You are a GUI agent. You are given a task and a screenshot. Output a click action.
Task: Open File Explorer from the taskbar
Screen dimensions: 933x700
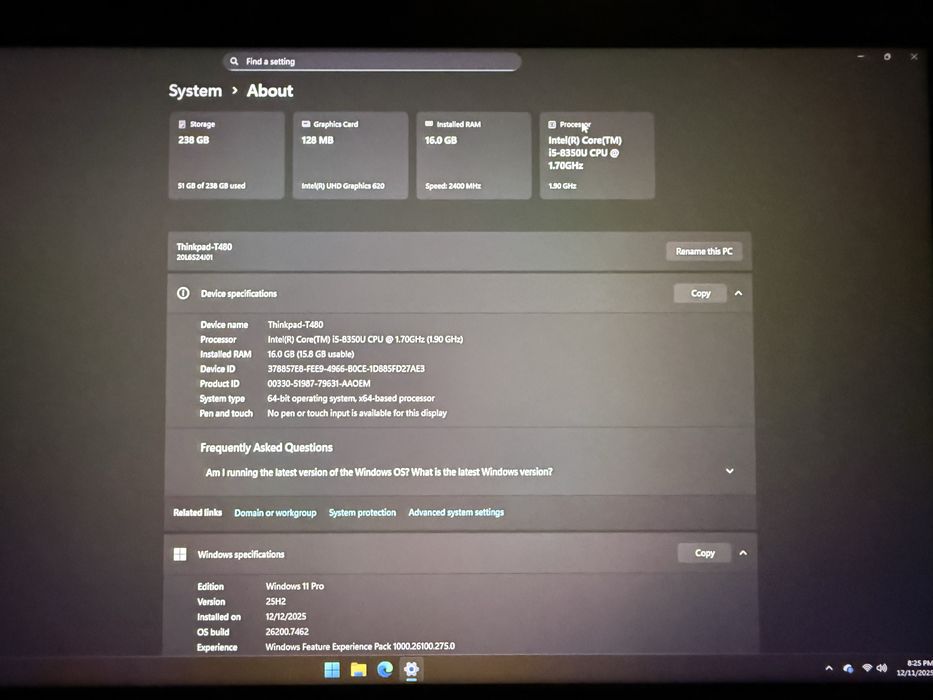coord(358,670)
